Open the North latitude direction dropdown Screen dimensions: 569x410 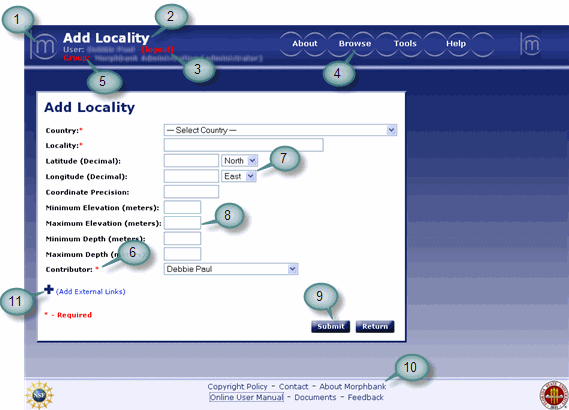coord(239,160)
